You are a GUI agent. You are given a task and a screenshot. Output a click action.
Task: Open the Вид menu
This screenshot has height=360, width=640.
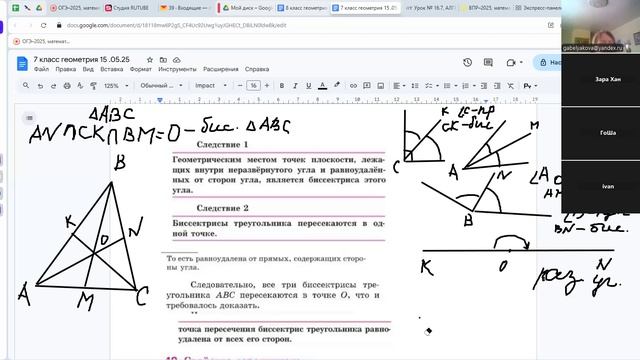tap(88, 69)
